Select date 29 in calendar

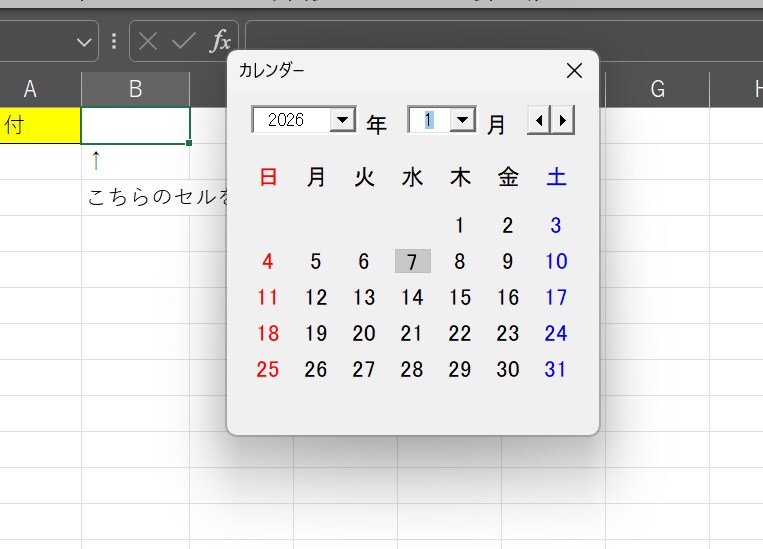[460, 369]
